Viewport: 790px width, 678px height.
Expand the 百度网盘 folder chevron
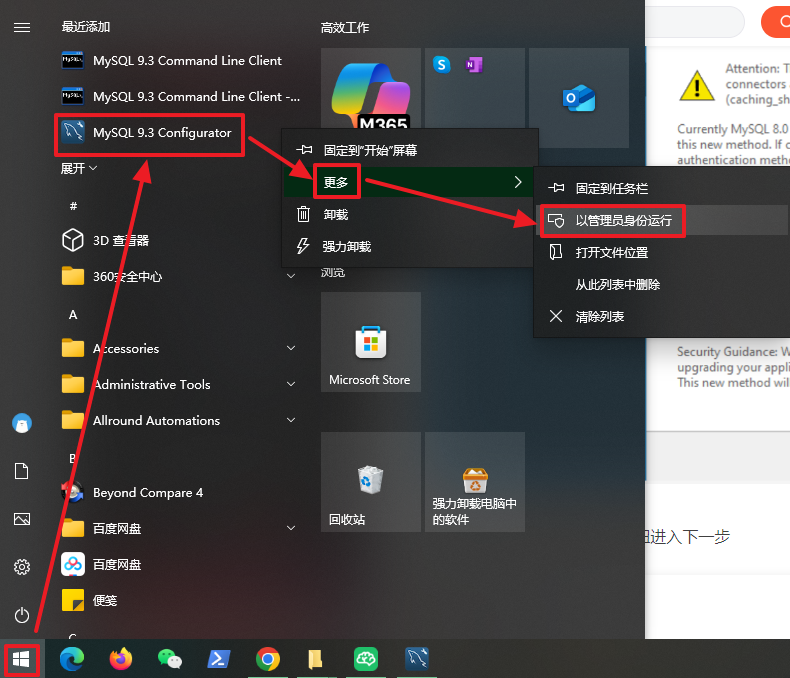tap(291, 528)
